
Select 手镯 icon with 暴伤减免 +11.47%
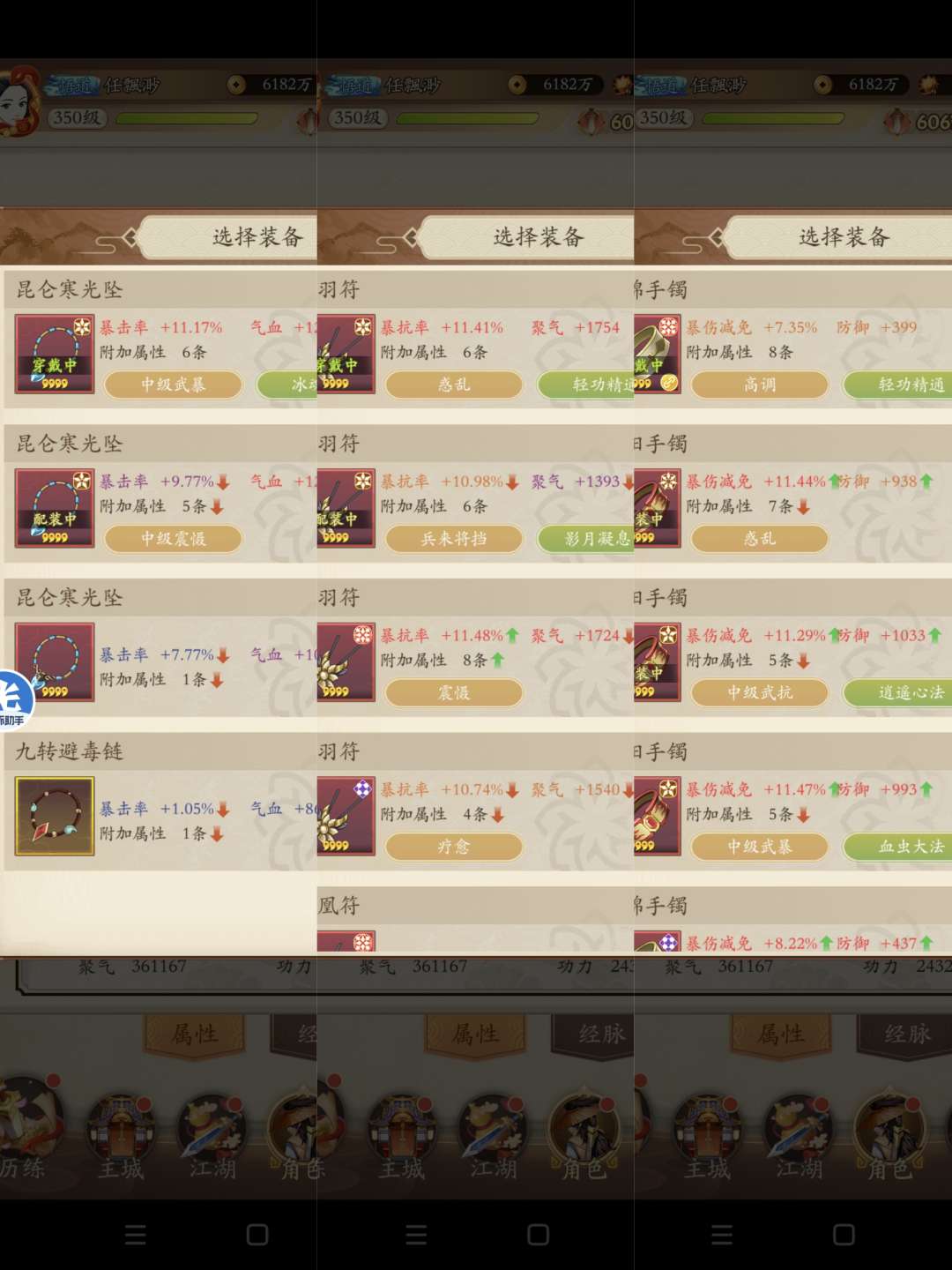pos(658,816)
